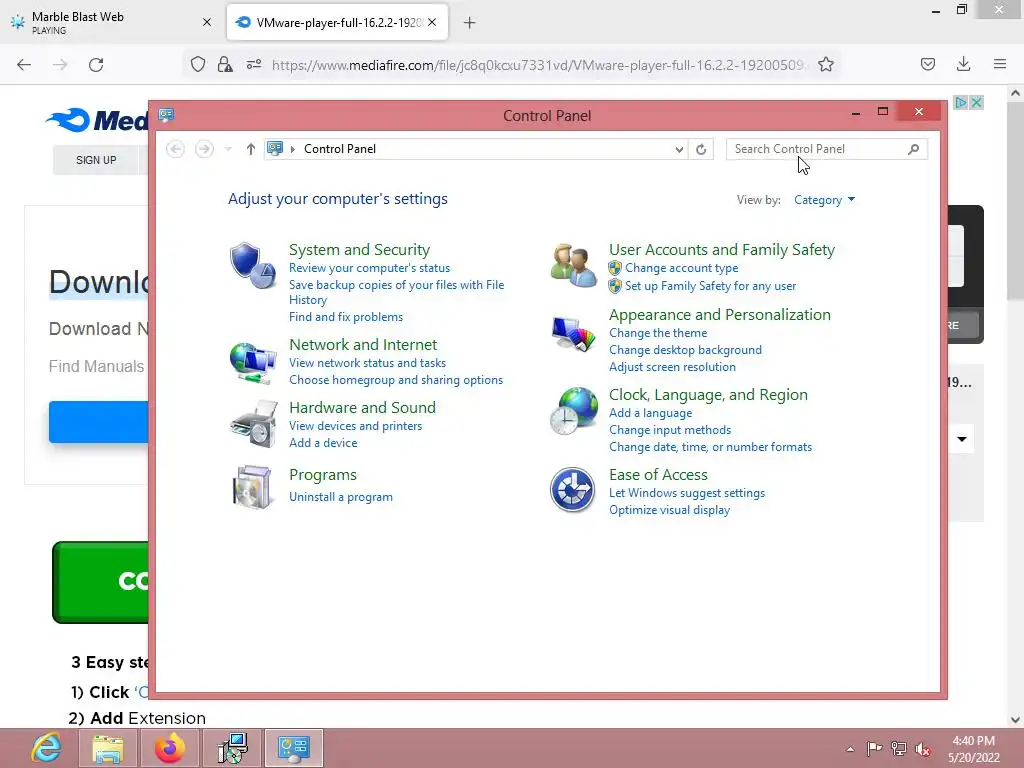
Task: Open User Accounts people icon
Action: (x=573, y=265)
